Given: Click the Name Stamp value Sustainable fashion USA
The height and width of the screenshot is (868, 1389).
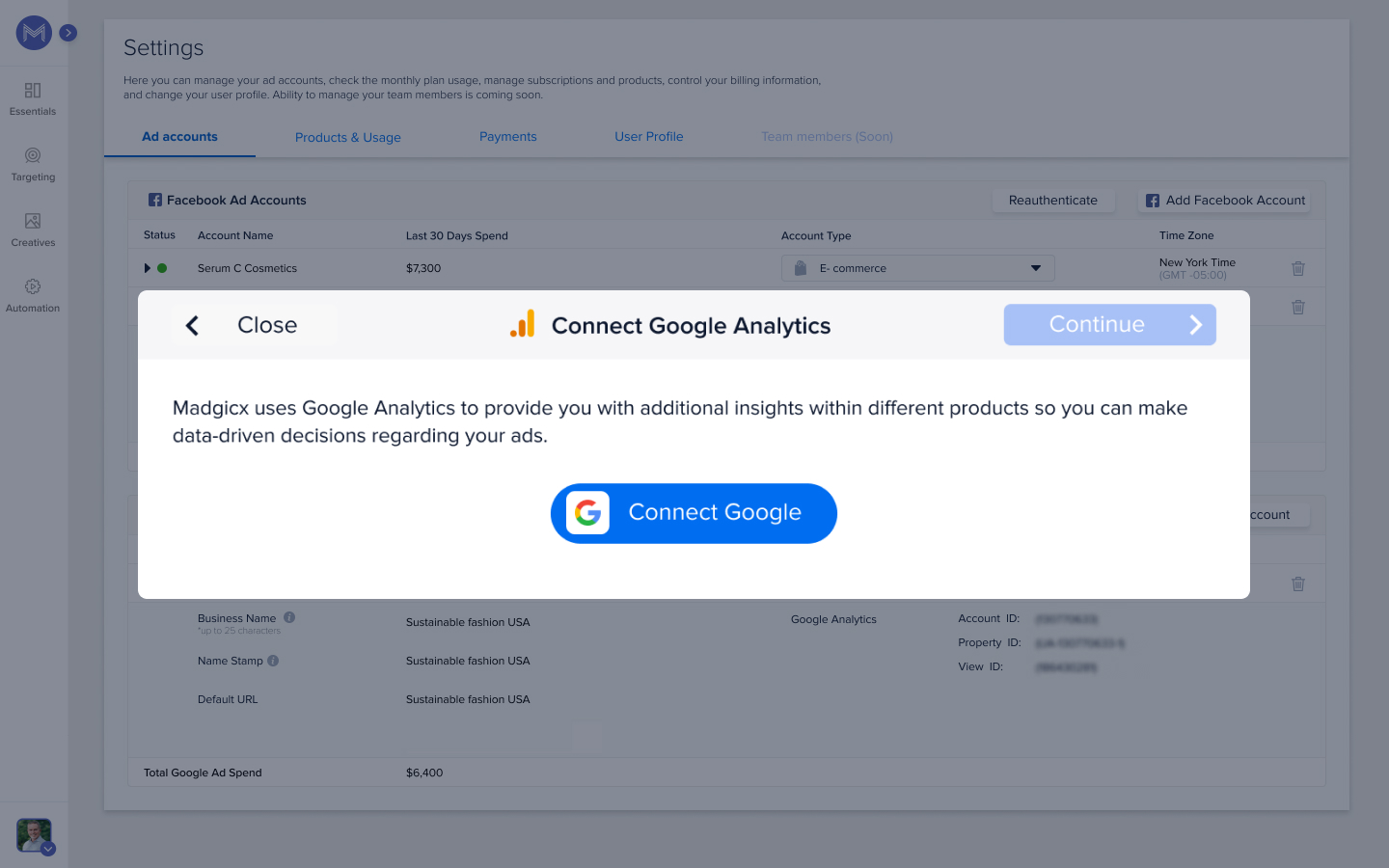Looking at the screenshot, I should coord(468,661).
